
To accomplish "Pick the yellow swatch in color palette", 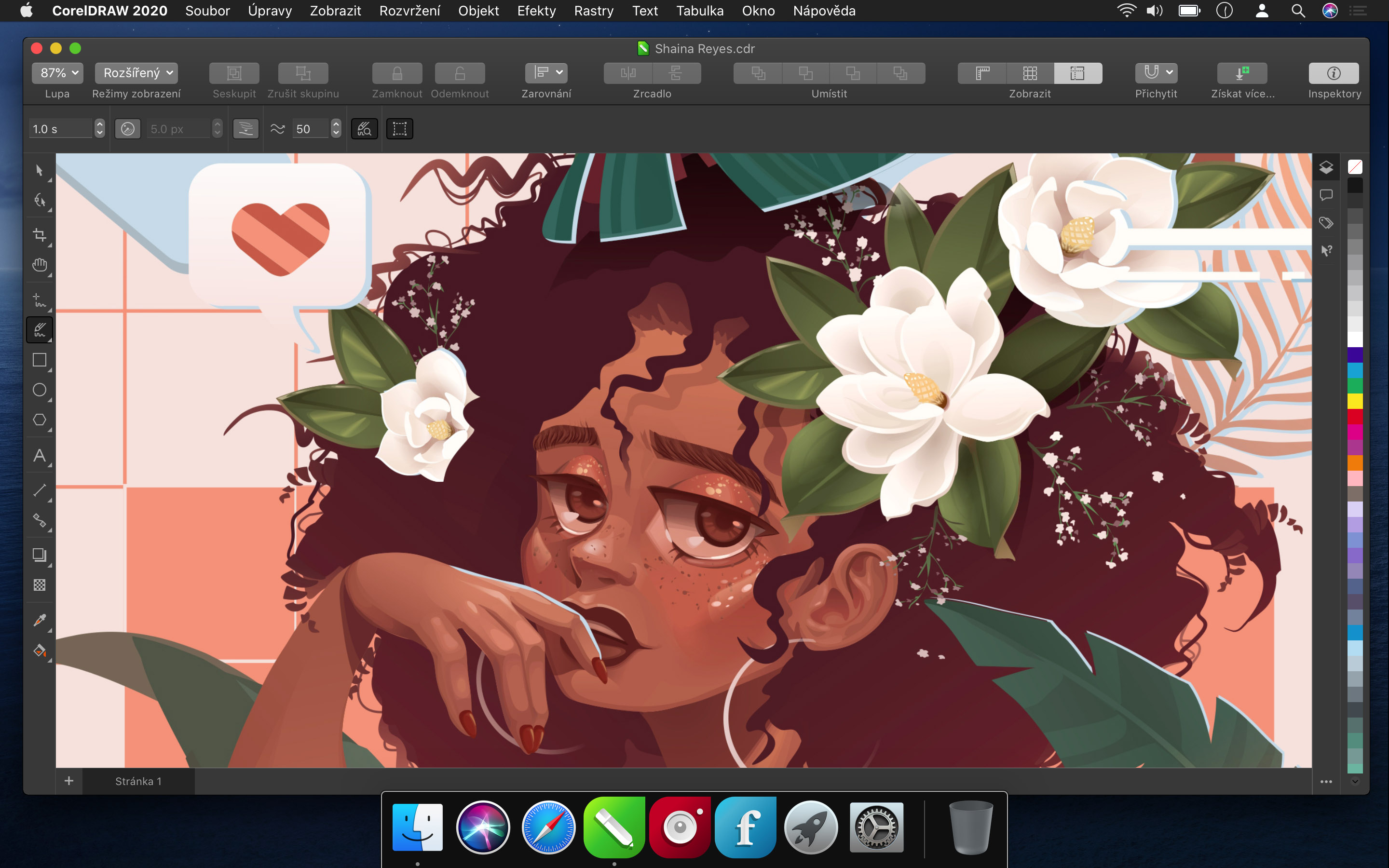I will [x=1355, y=400].
